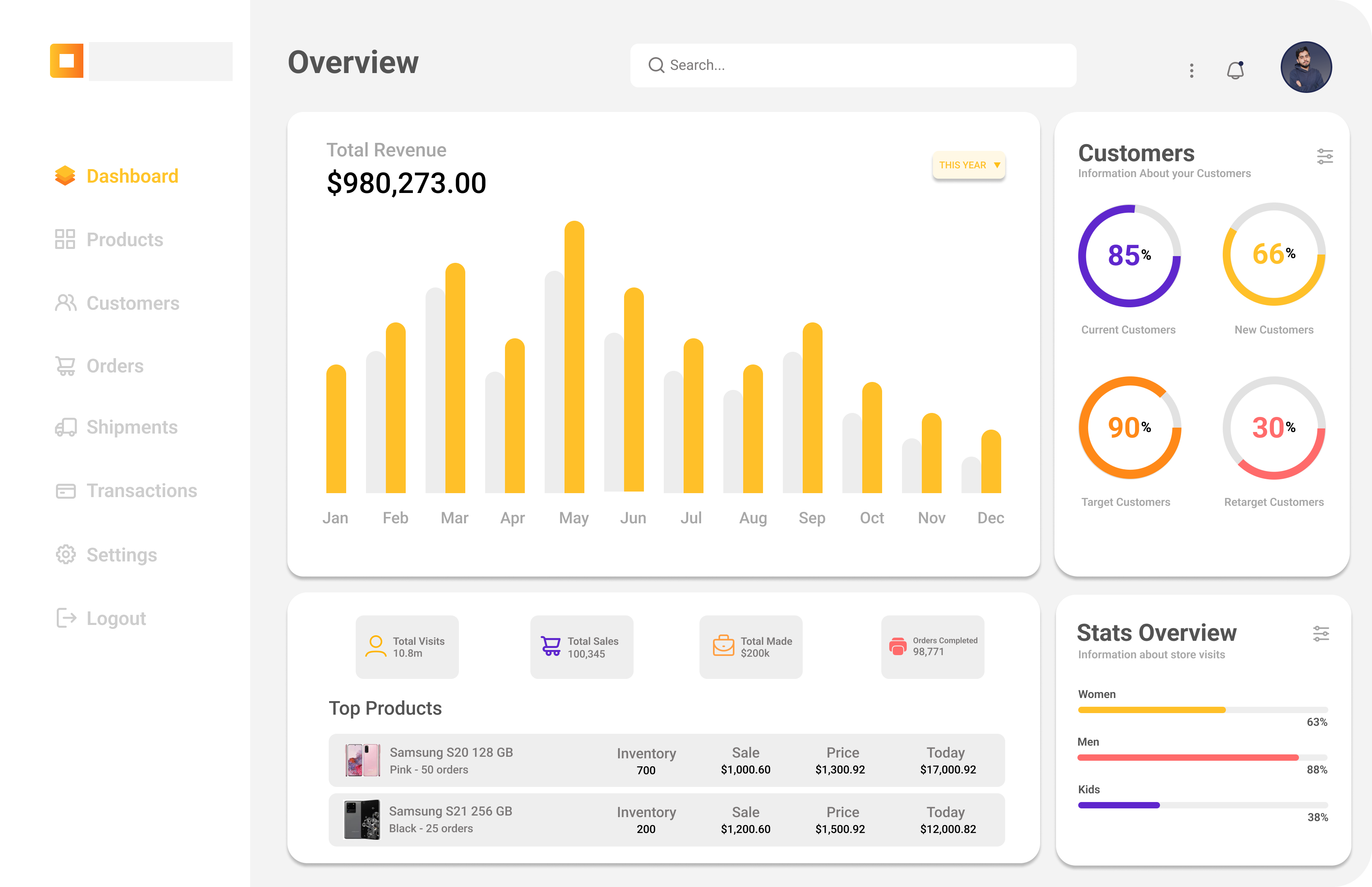Click the Total Sales cart icon

[x=550, y=646]
